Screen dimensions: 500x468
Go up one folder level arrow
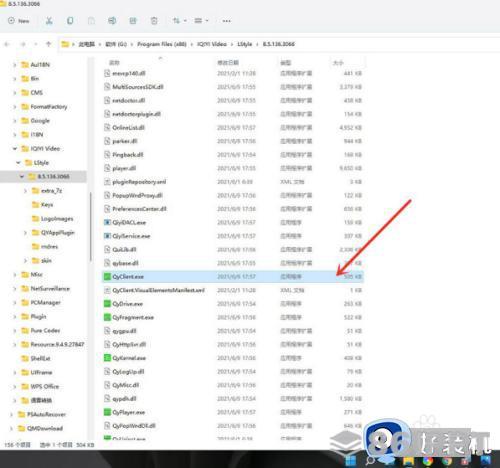(x=49, y=44)
